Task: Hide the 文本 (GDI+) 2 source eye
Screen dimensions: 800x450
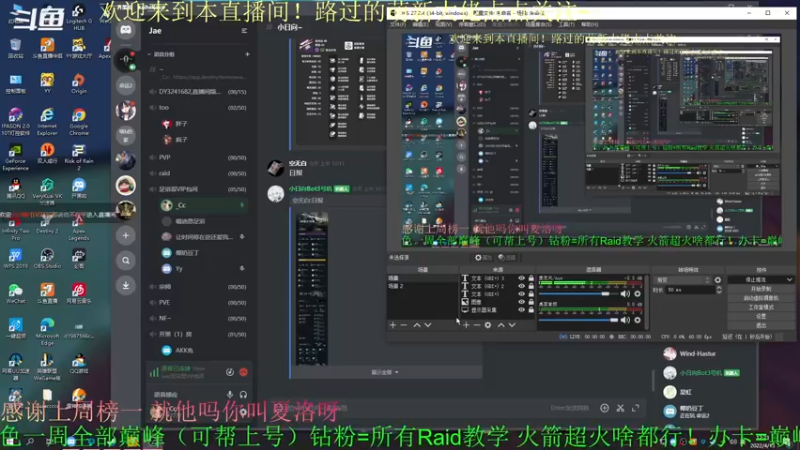Action: click(521, 286)
